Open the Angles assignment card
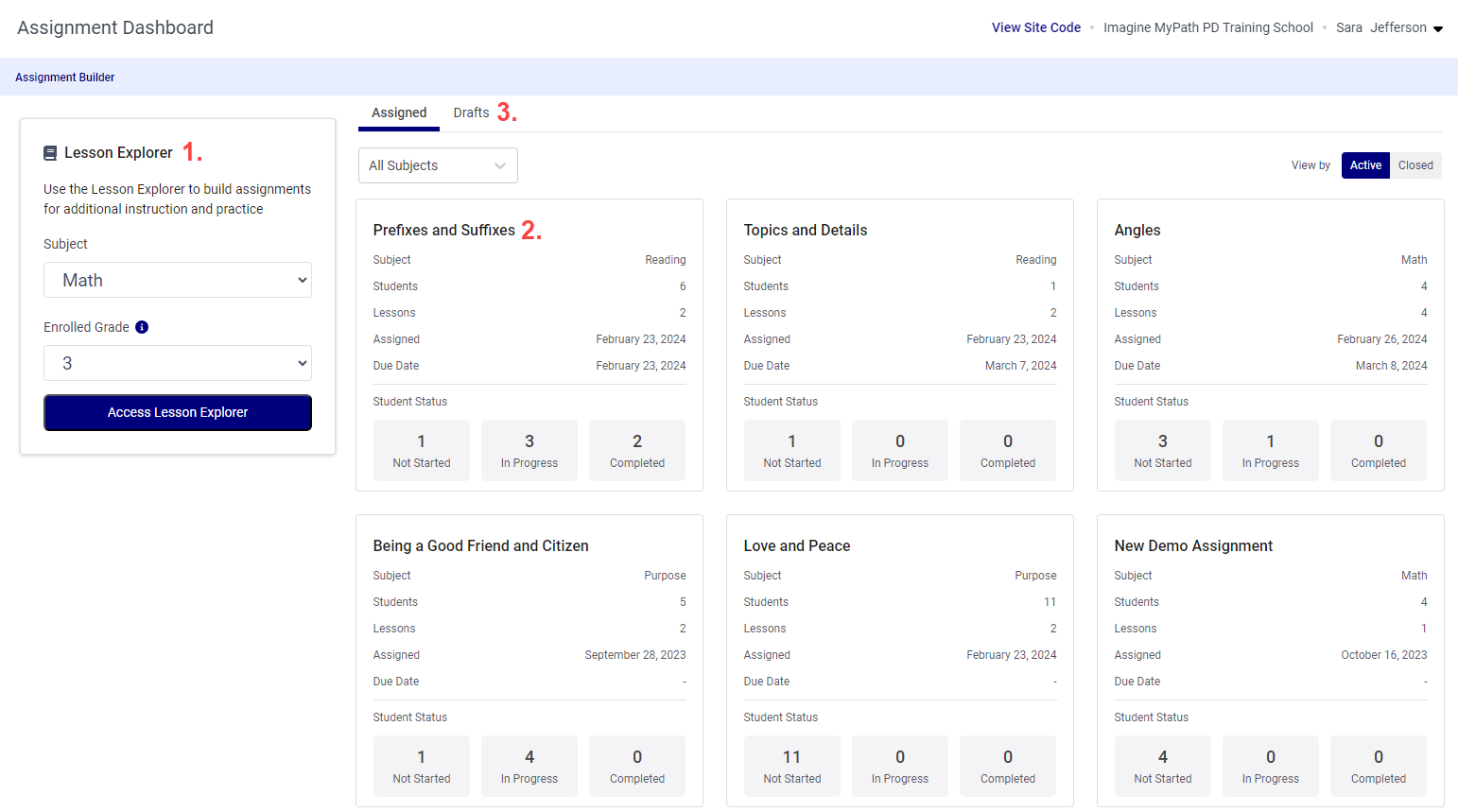 [x=1137, y=229]
